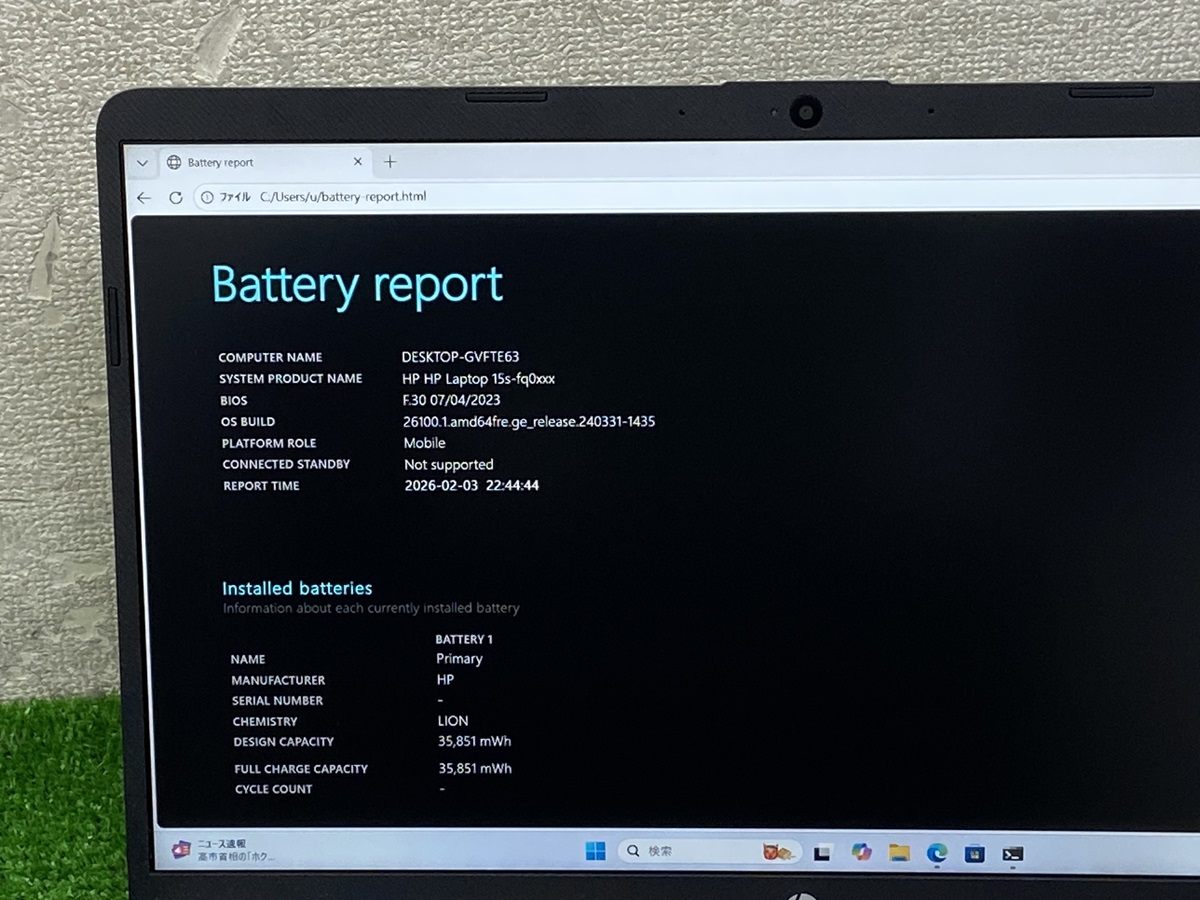This screenshot has height=900, width=1200.
Task: Click the browser back arrow
Action: click(144, 197)
